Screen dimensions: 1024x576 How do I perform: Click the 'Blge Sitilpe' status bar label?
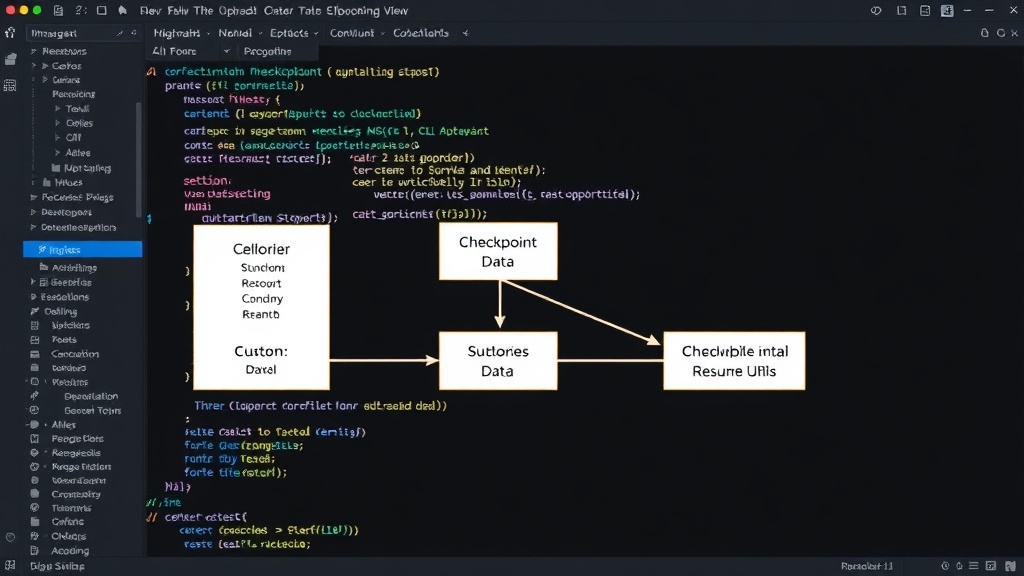point(57,566)
